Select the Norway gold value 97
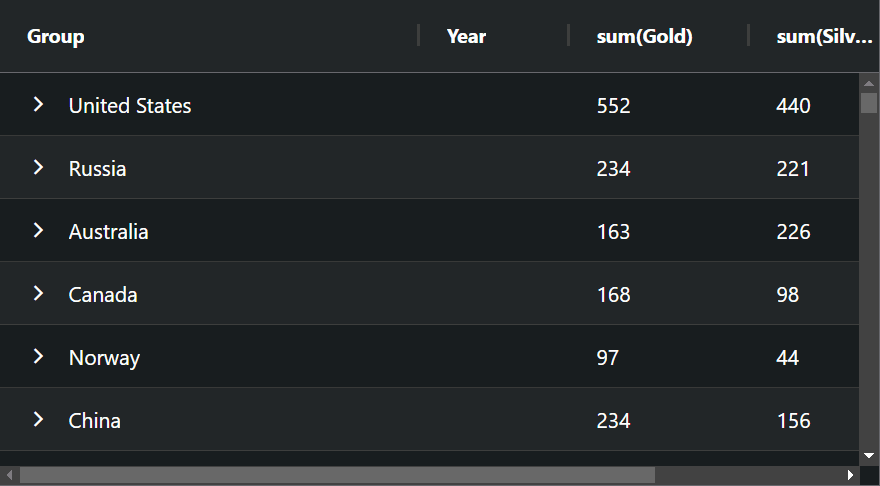Image resolution: width=880 pixels, height=486 pixels. (608, 357)
